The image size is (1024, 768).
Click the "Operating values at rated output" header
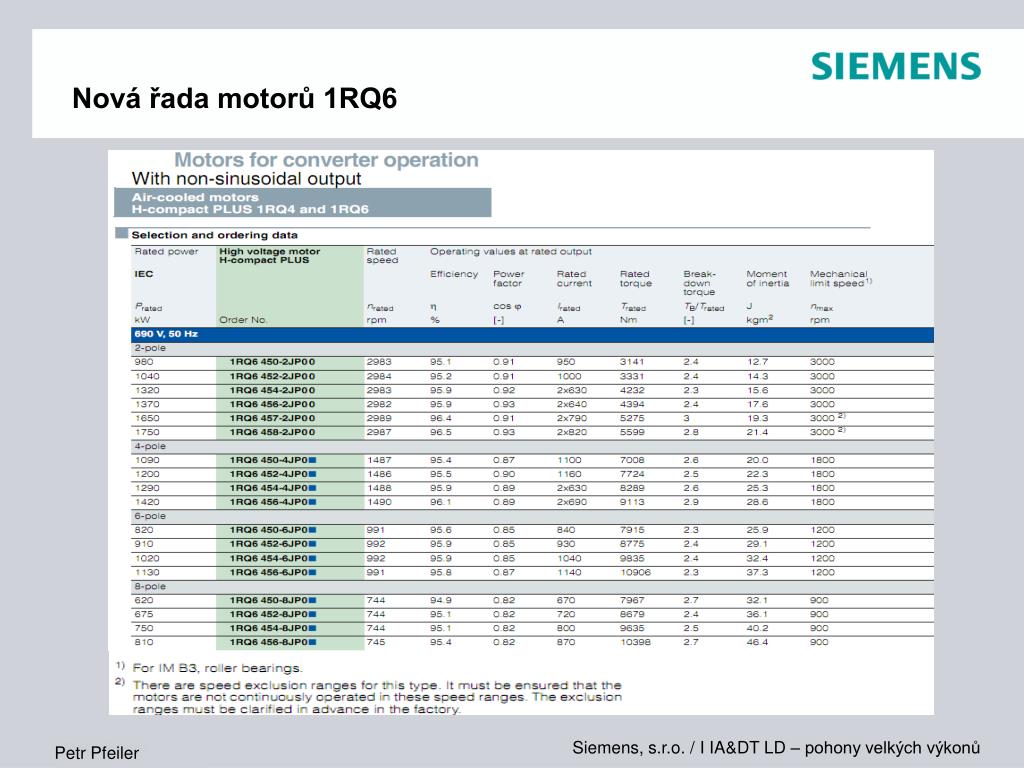511,251
